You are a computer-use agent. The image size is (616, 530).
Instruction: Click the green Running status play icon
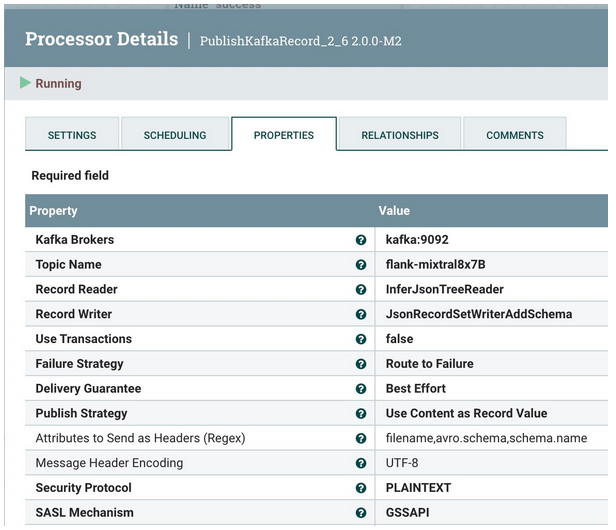(x=25, y=83)
